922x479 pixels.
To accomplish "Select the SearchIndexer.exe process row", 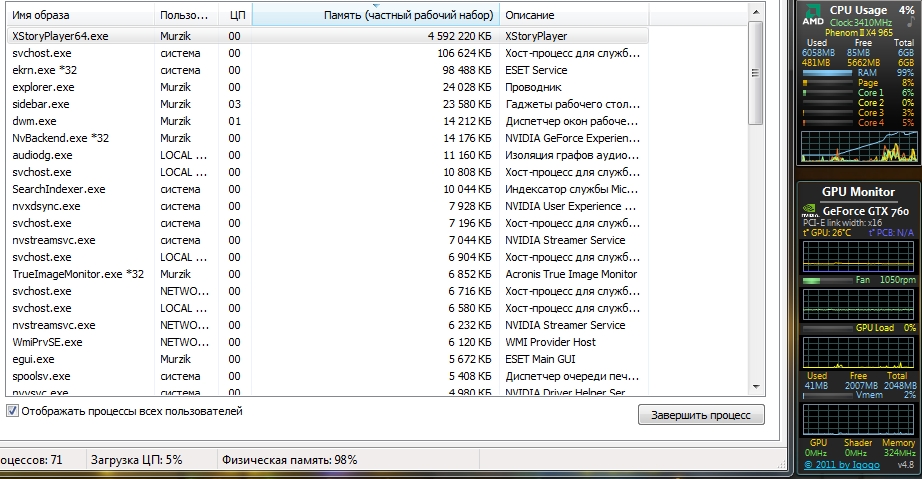I will click(x=328, y=189).
